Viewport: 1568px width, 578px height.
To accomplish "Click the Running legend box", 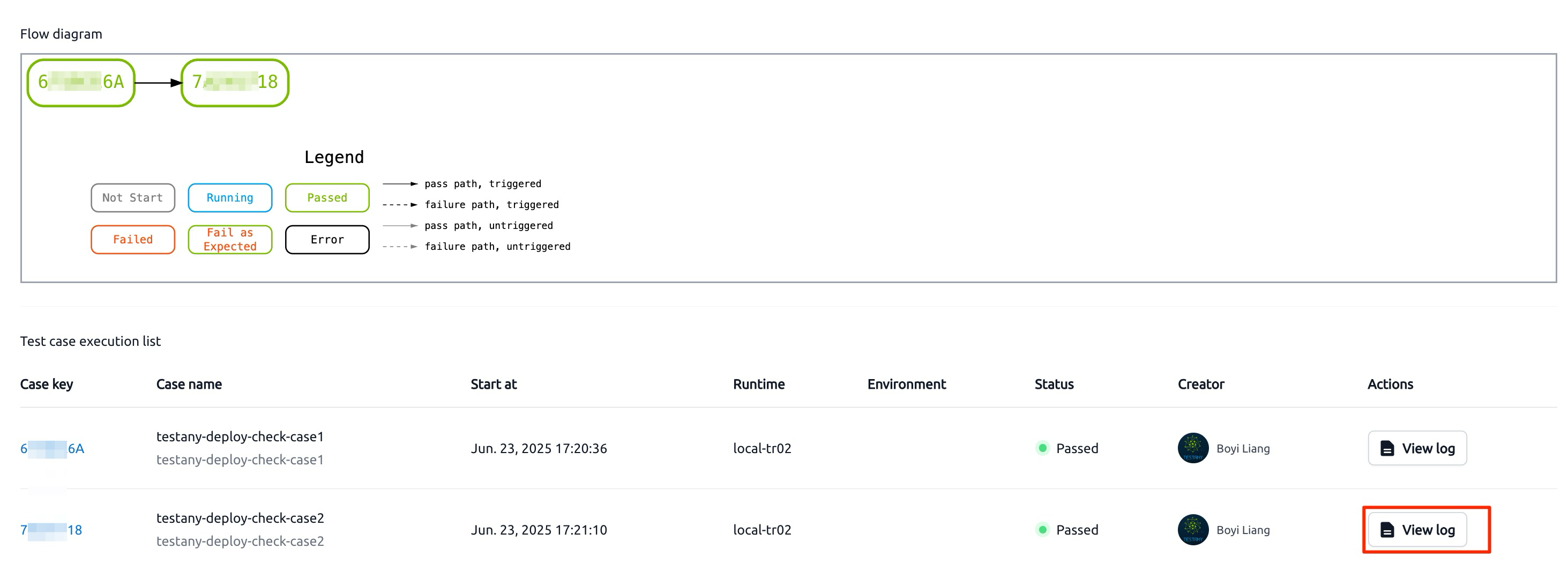I will tap(230, 198).
